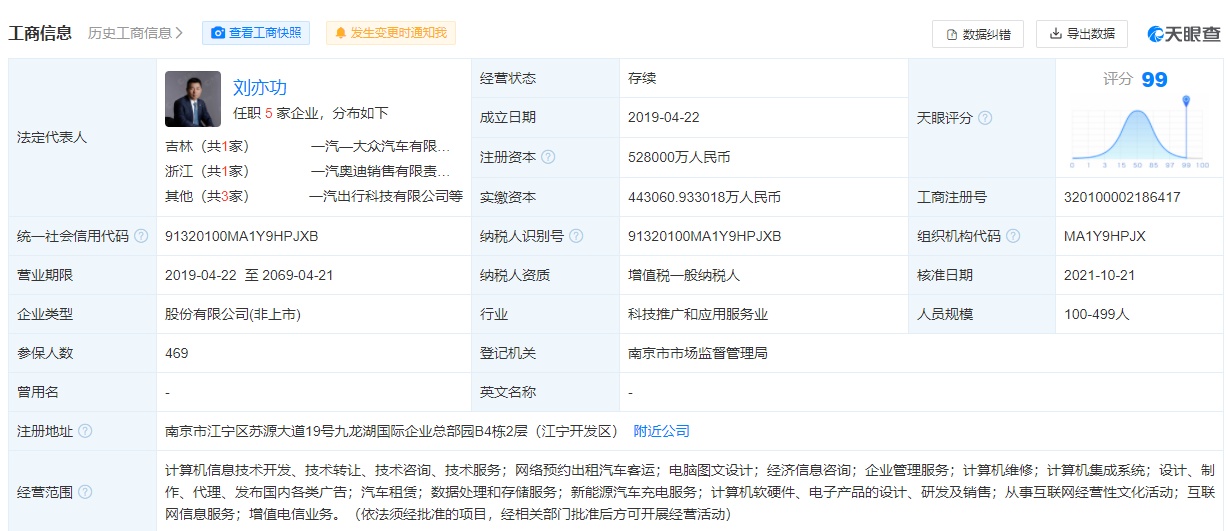Select organization code MA1Y9HPJX
The width and height of the screenshot is (1227, 531).
tap(1105, 236)
